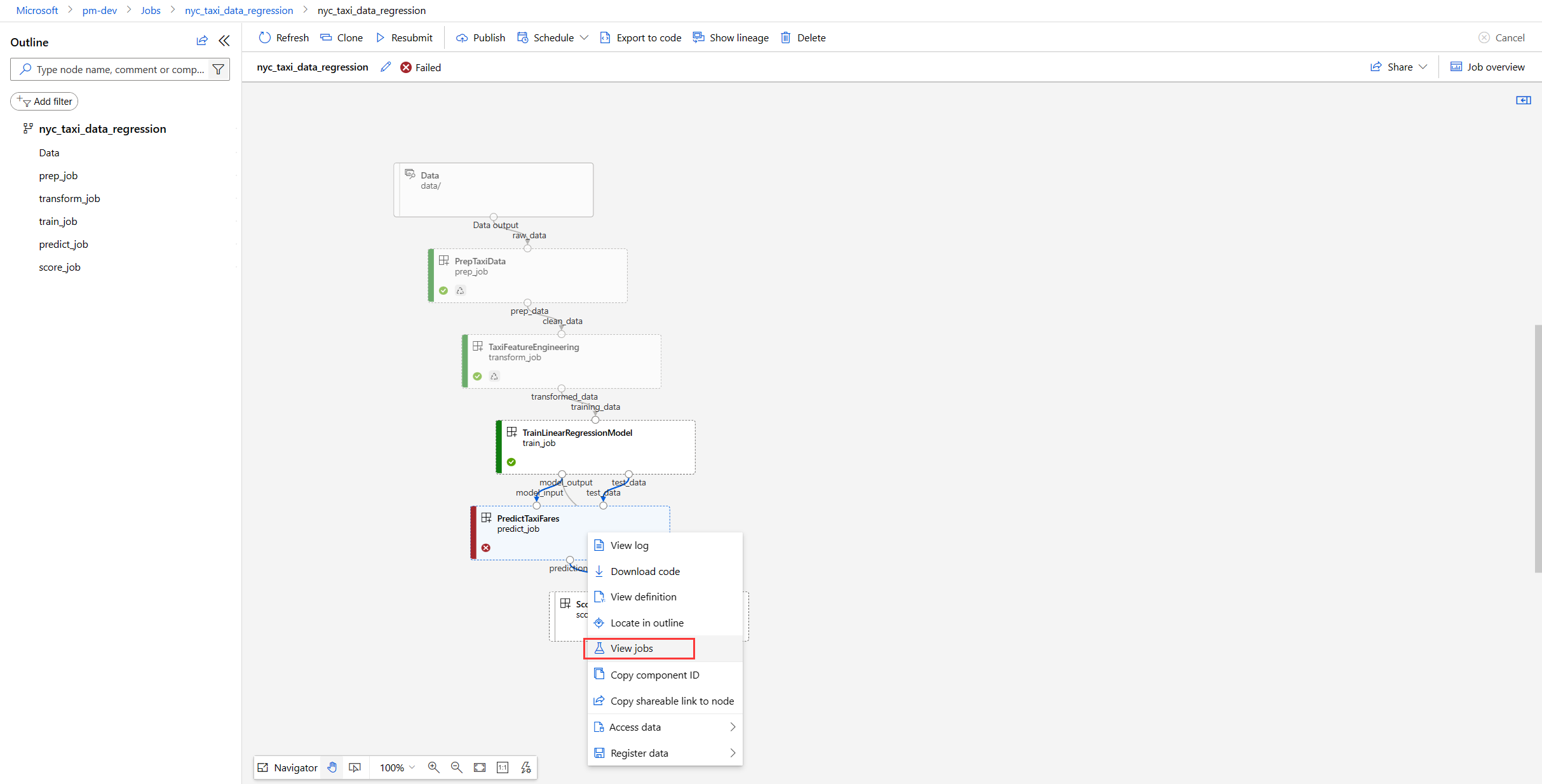Click the vertical canvas scrollbar

[1538, 448]
